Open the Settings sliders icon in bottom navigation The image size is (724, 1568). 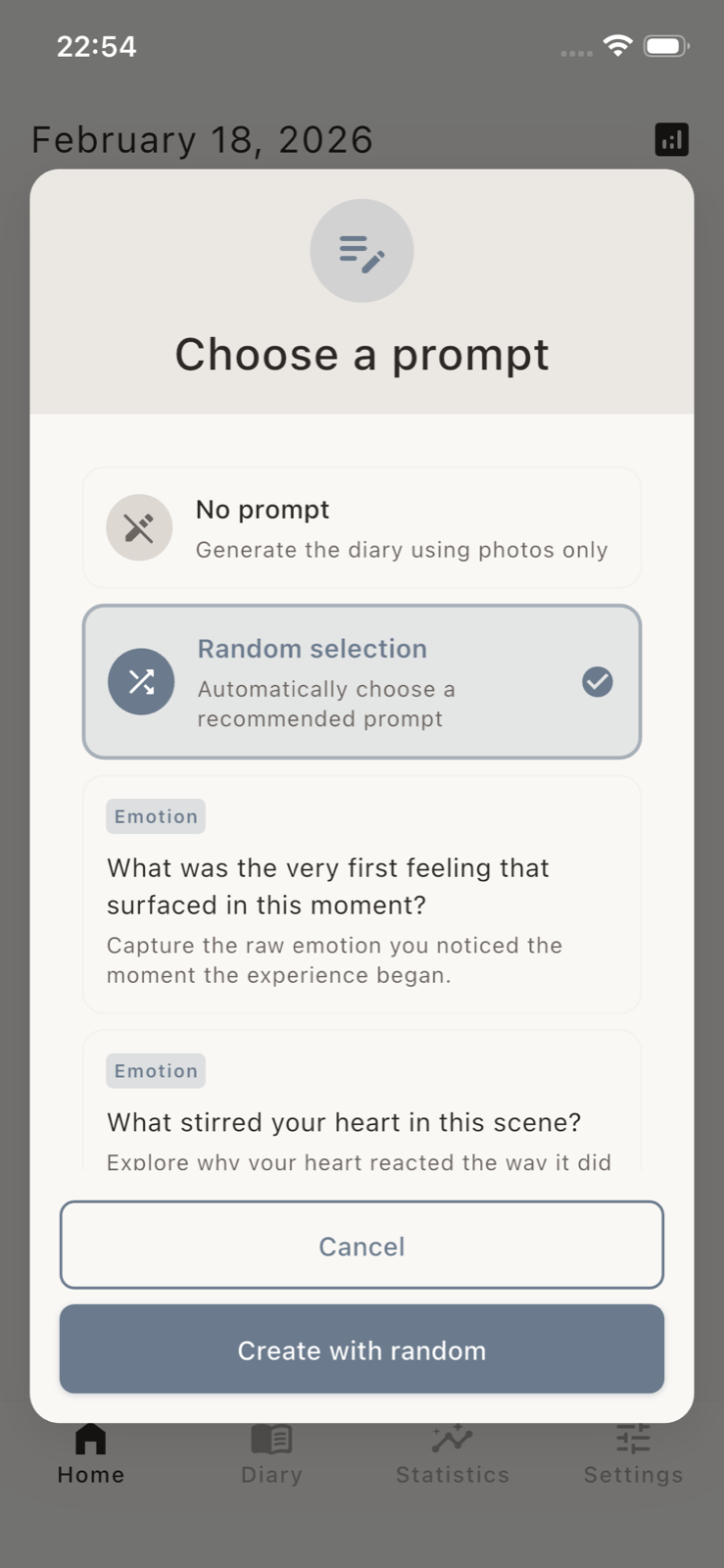[x=633, y=1439]
